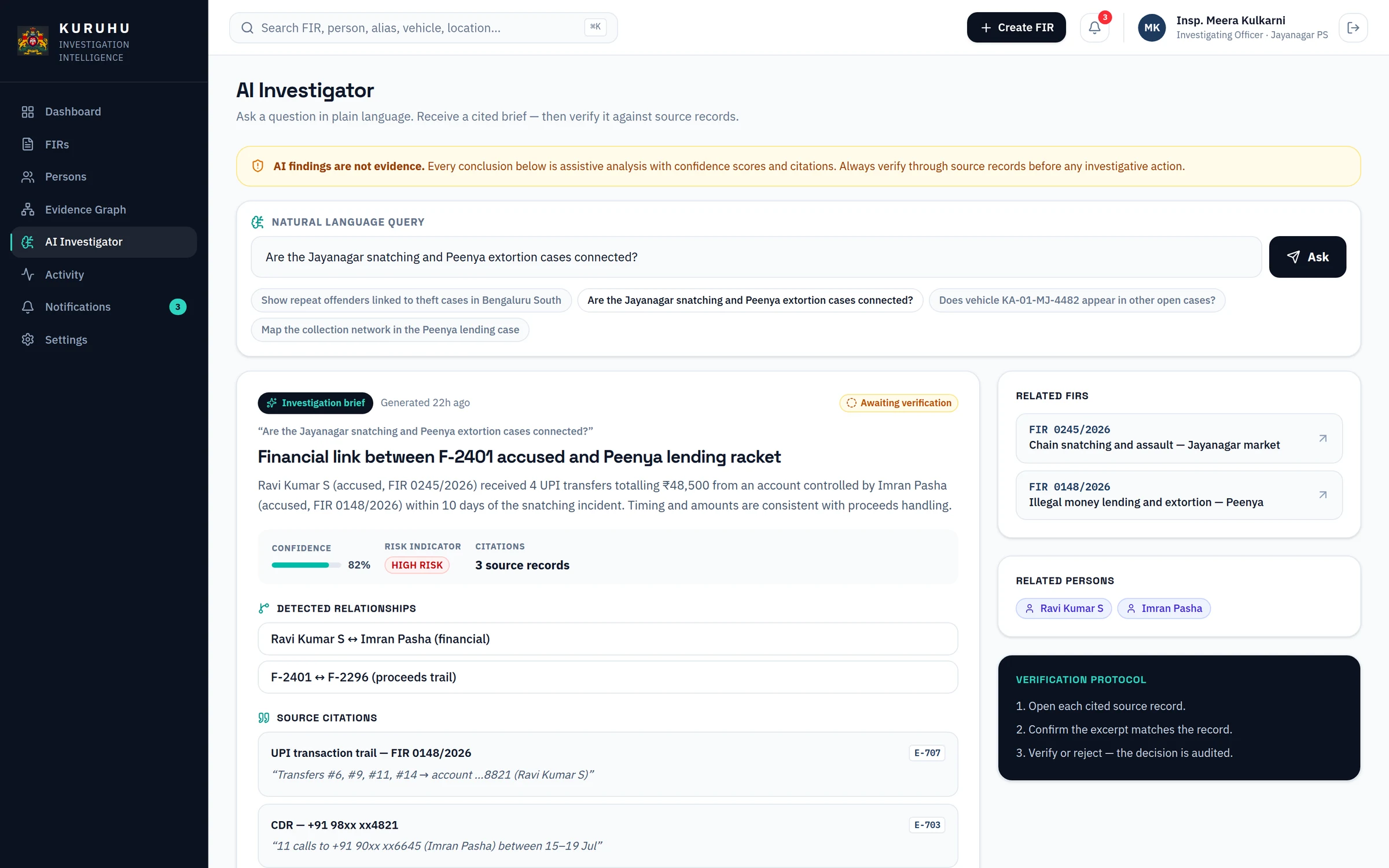Open Settings page
This screenshot has height=868, width=1389.
pyautogui.click(x=104, y=340)
